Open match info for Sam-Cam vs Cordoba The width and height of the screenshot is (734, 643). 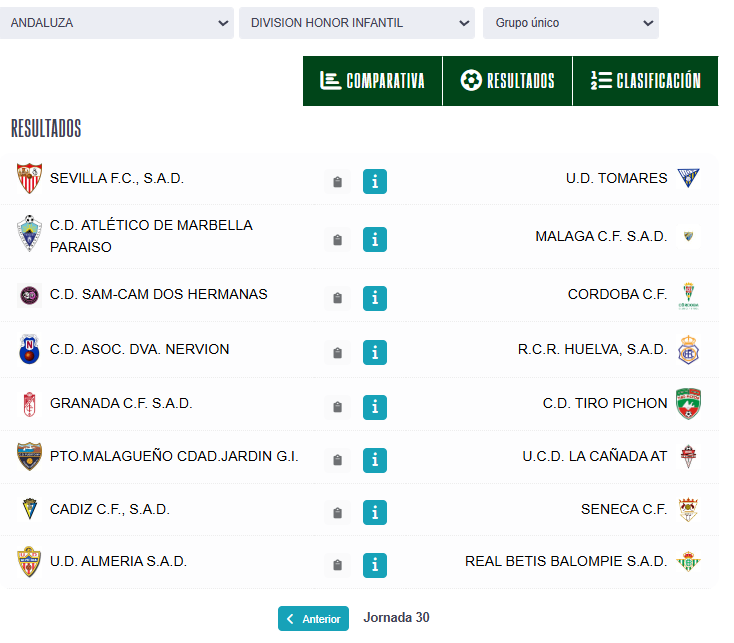[374, 299]
